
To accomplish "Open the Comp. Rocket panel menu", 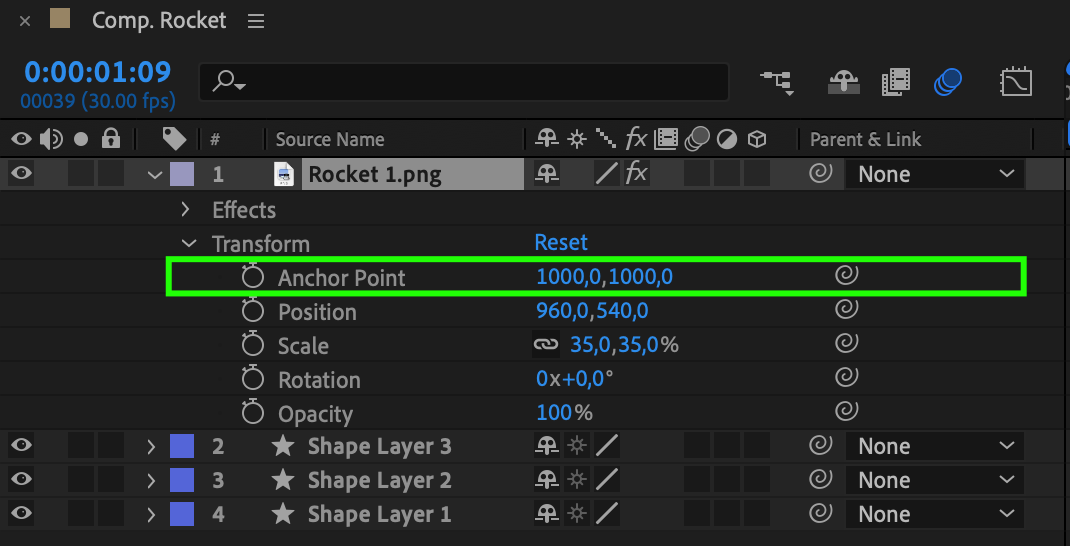I will [x=257, y=20].
